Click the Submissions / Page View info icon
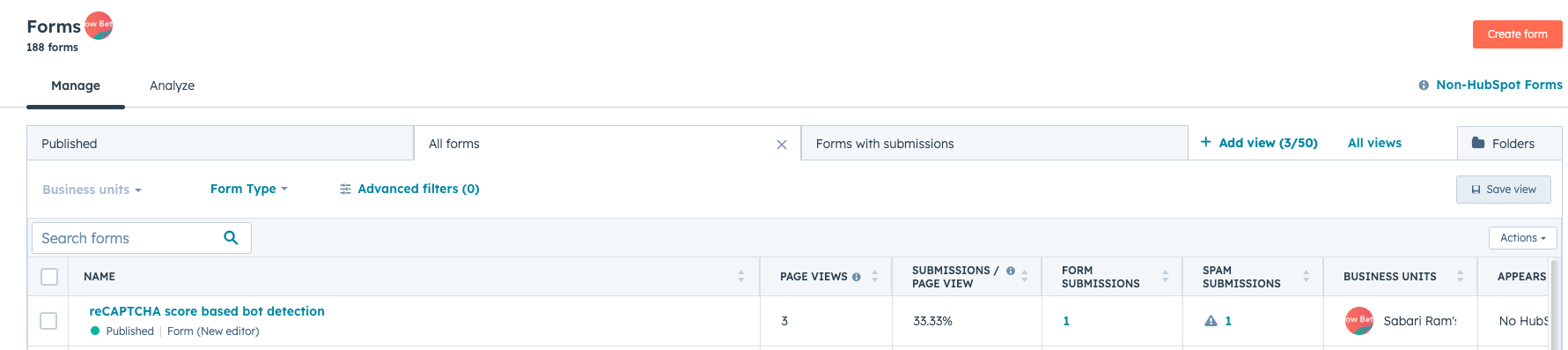The width and height of the screenshot is (1568, 350). (1011, 271)
